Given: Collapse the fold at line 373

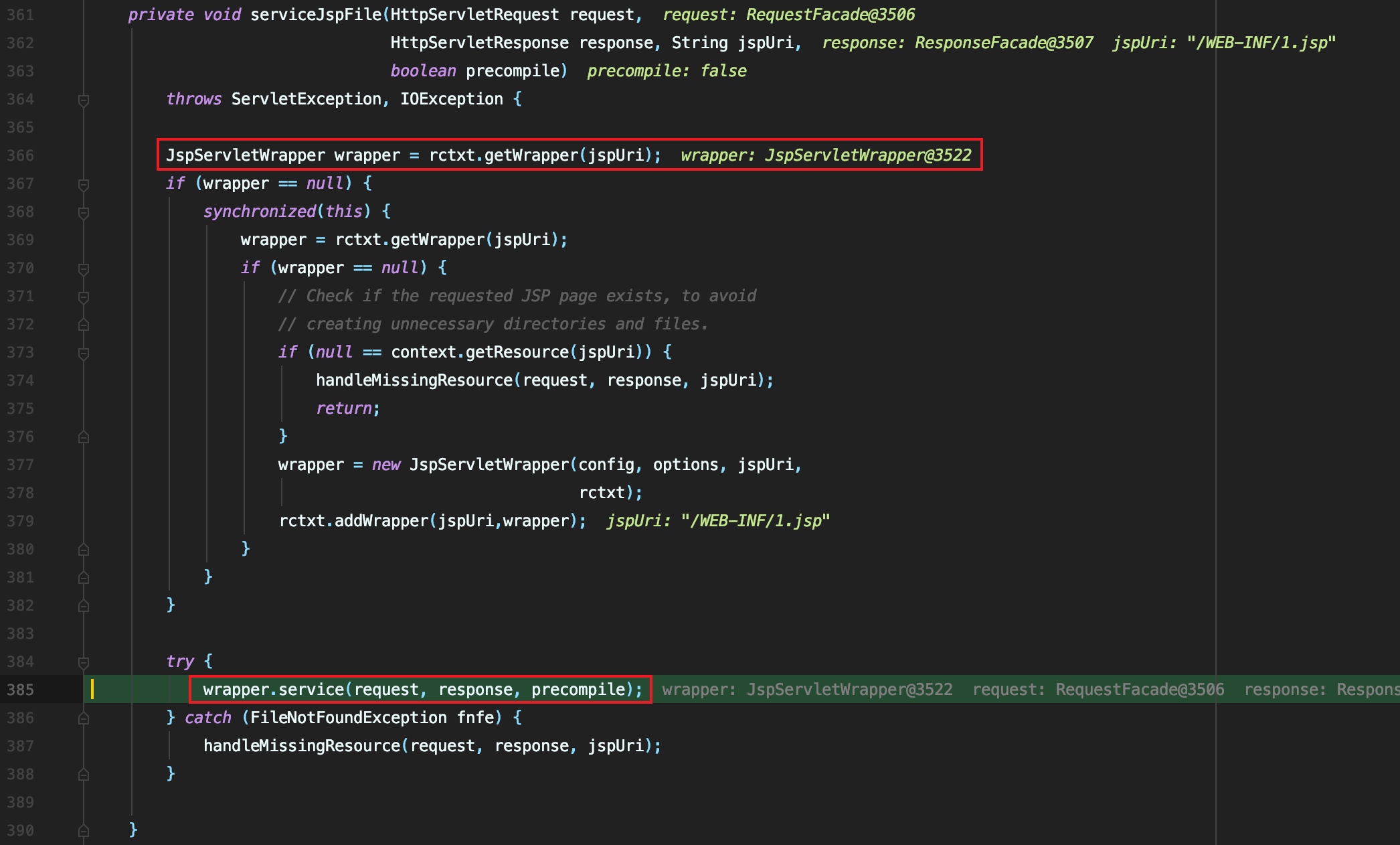Looking at the screenshot, I should tap(84, 354).
